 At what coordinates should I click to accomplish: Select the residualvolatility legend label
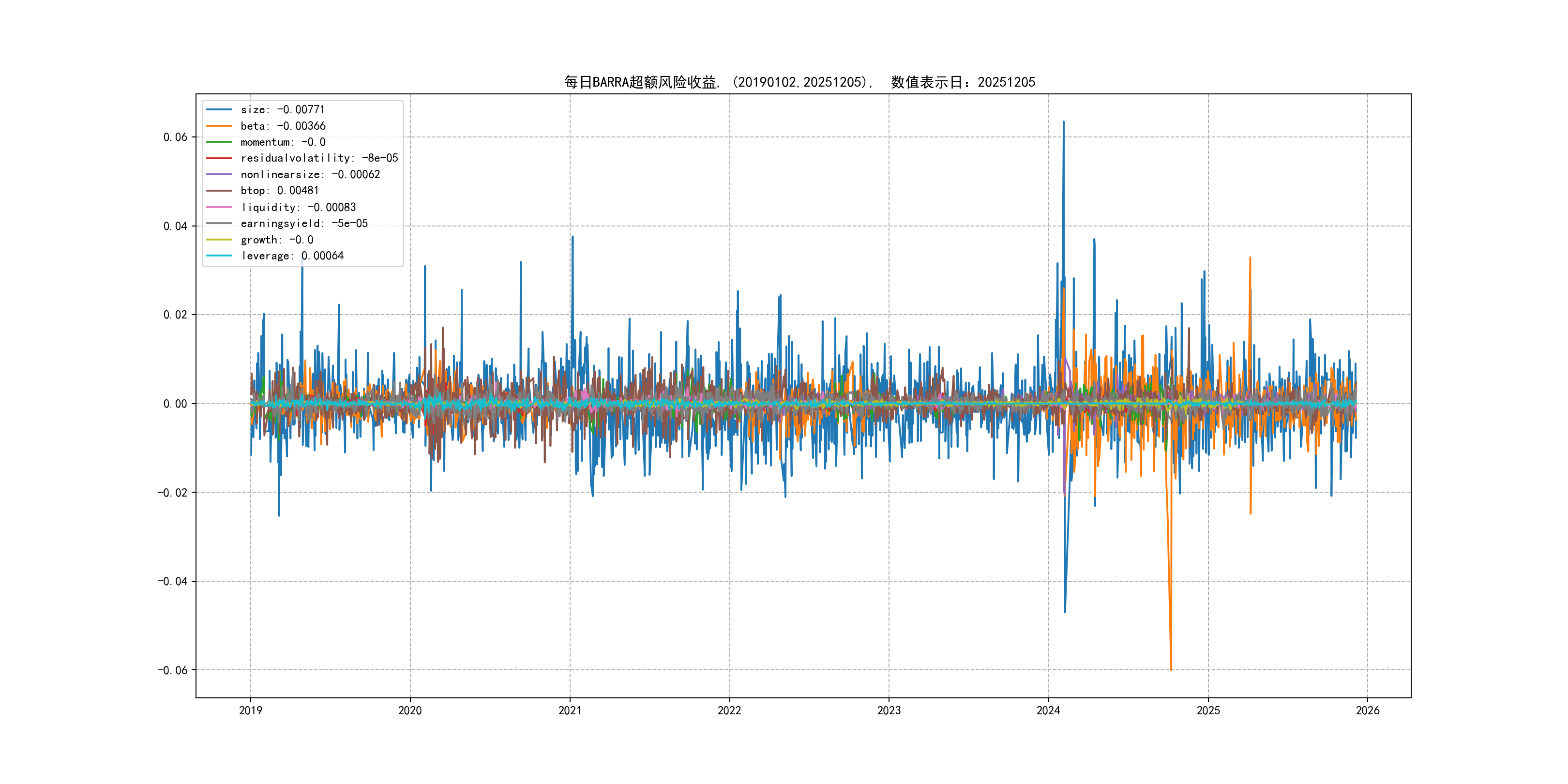(319, 158)
